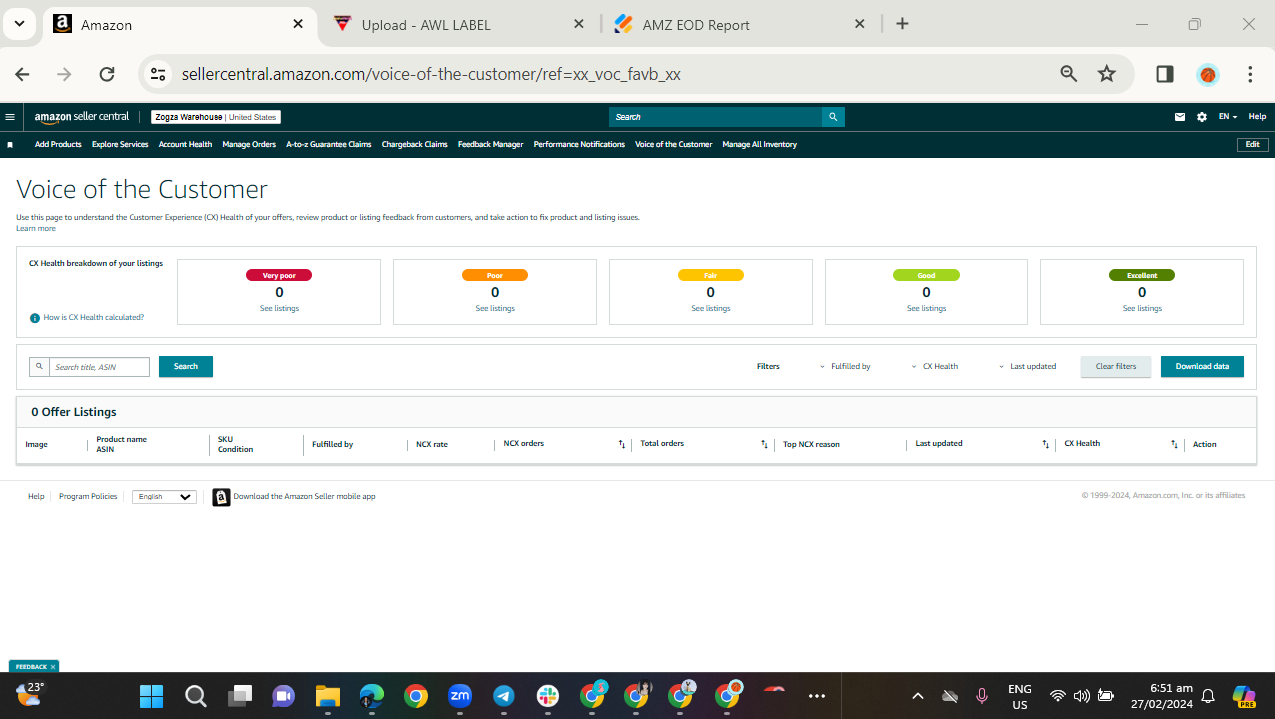This screenshot has width=1275, height=719.
Task: Toggle the Chrome side panel
Action: pos(1164,74)
